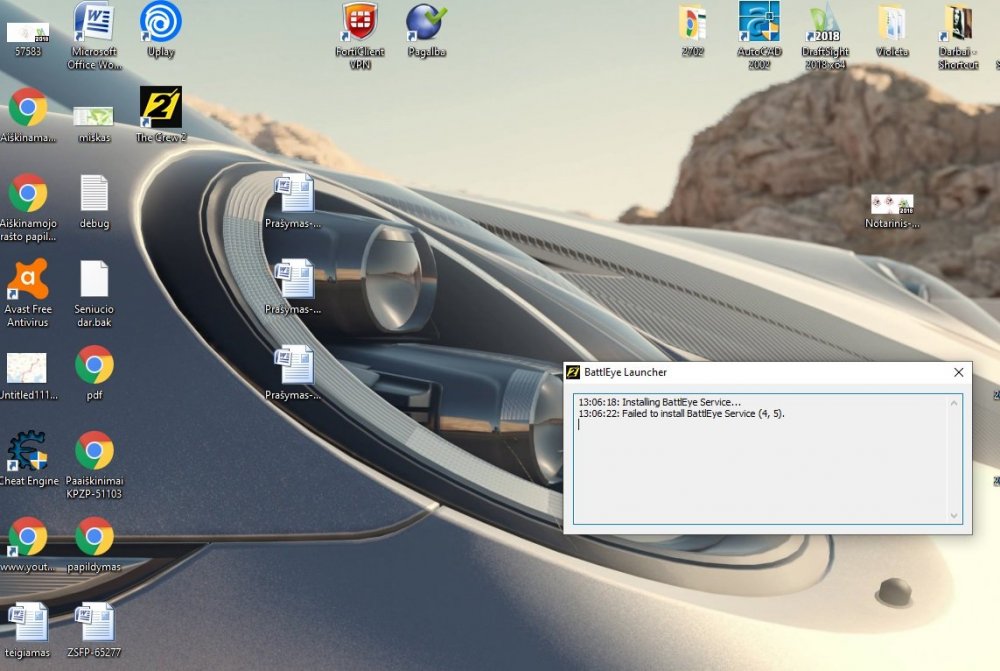Select the Darbai shortcut icon
This screenshot has width=1000, height=671.
tap(958, 22)
